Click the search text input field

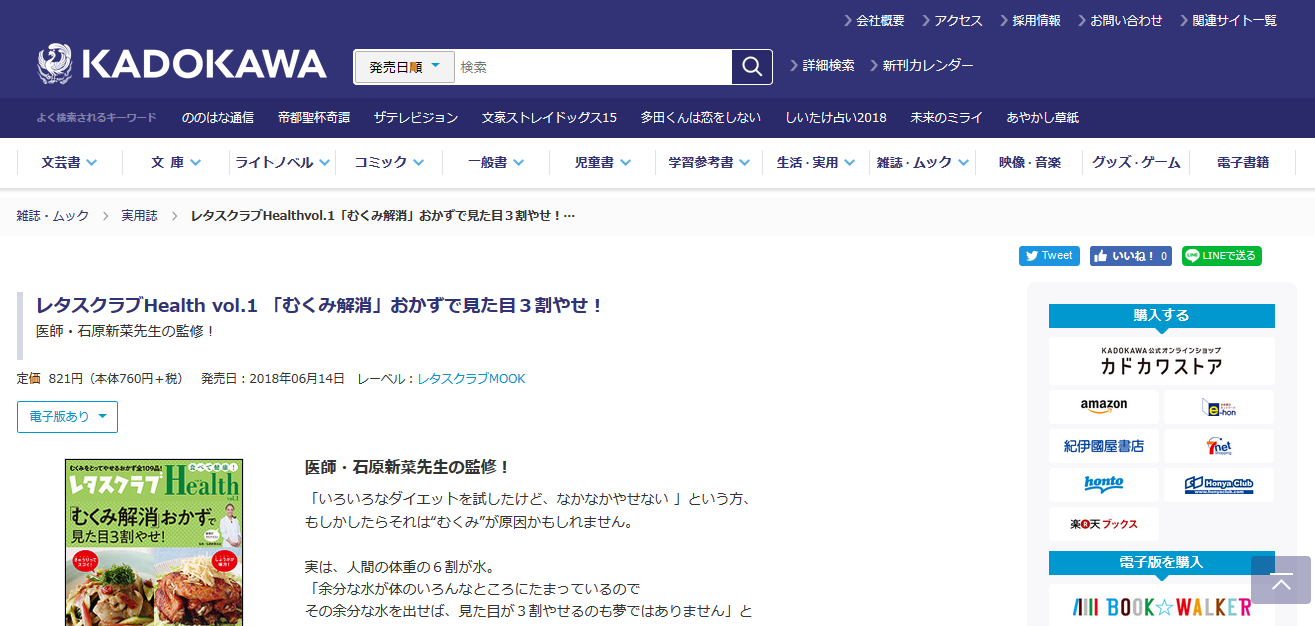(x=594, y=67)
